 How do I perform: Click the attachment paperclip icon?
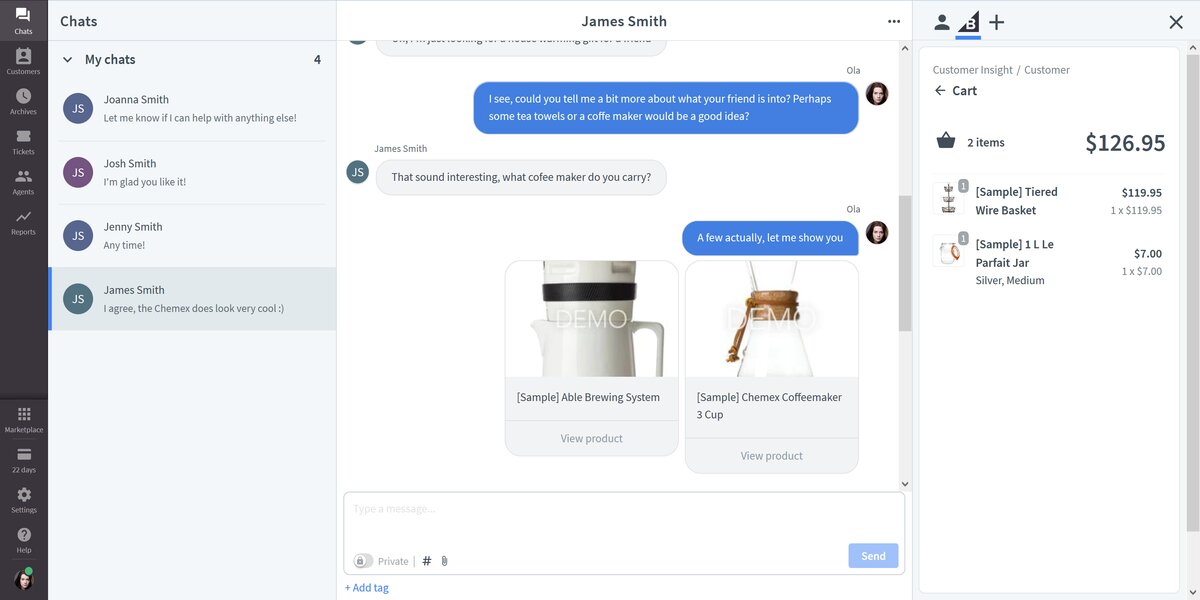(444, 561)
